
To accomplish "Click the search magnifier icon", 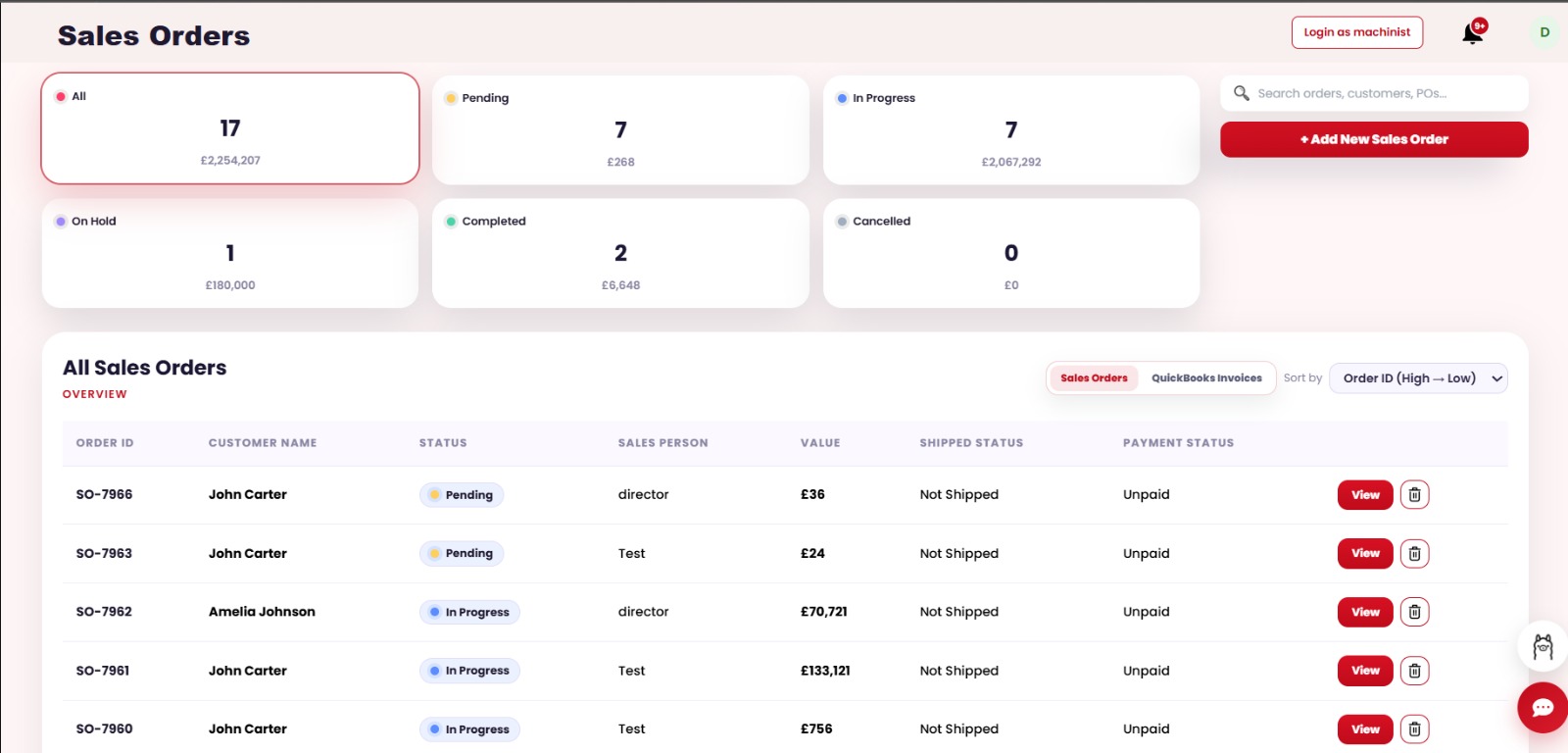I will (1241, 93).
